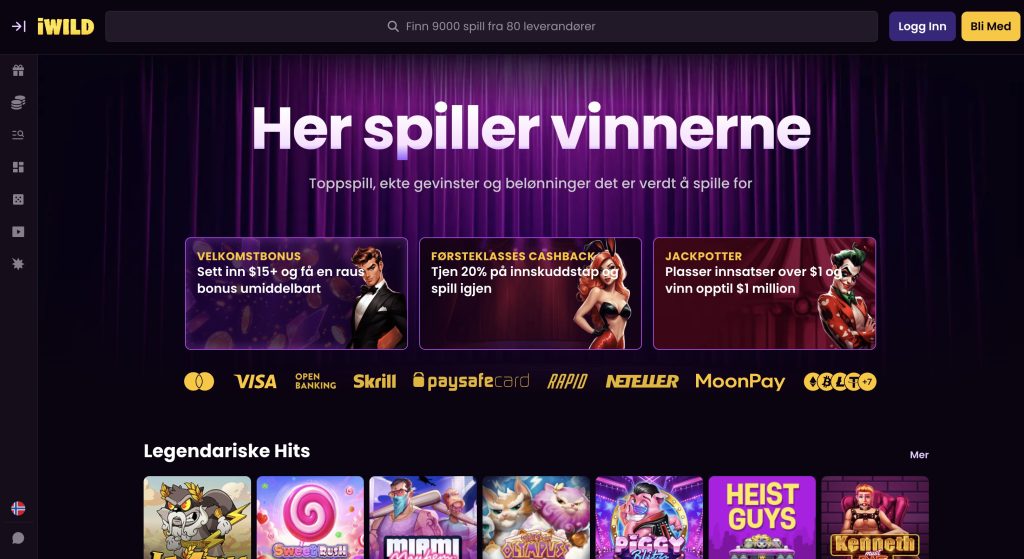Click the iWILD logo
Image resolution: width=1024 pixels, height=559 pixels.
(65, 27)
